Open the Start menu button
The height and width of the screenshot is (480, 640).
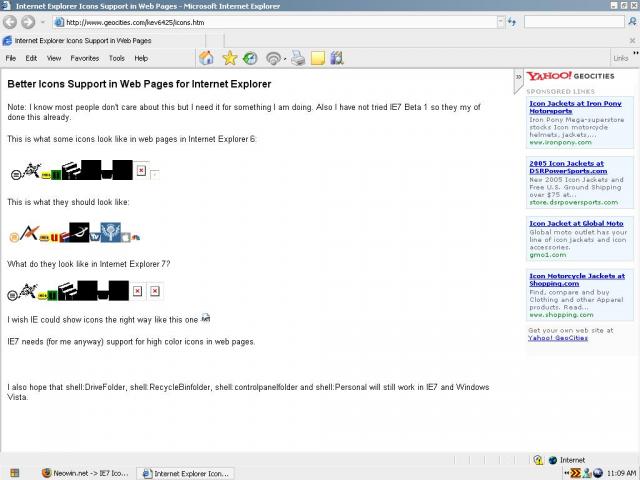tap(15, 473)
